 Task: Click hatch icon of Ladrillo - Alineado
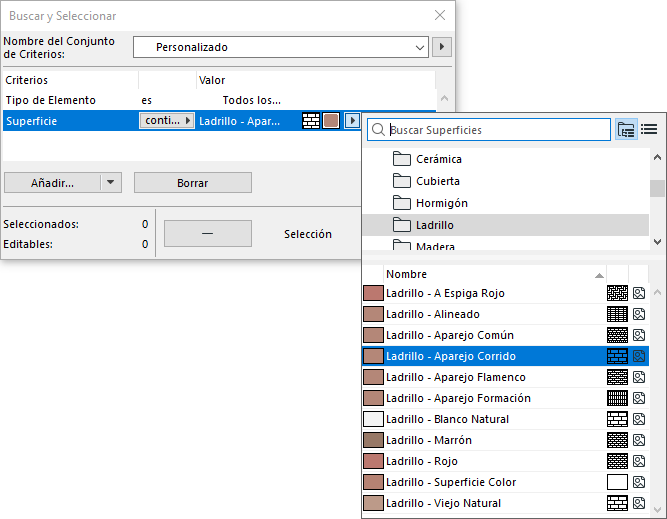click(617, 314)
